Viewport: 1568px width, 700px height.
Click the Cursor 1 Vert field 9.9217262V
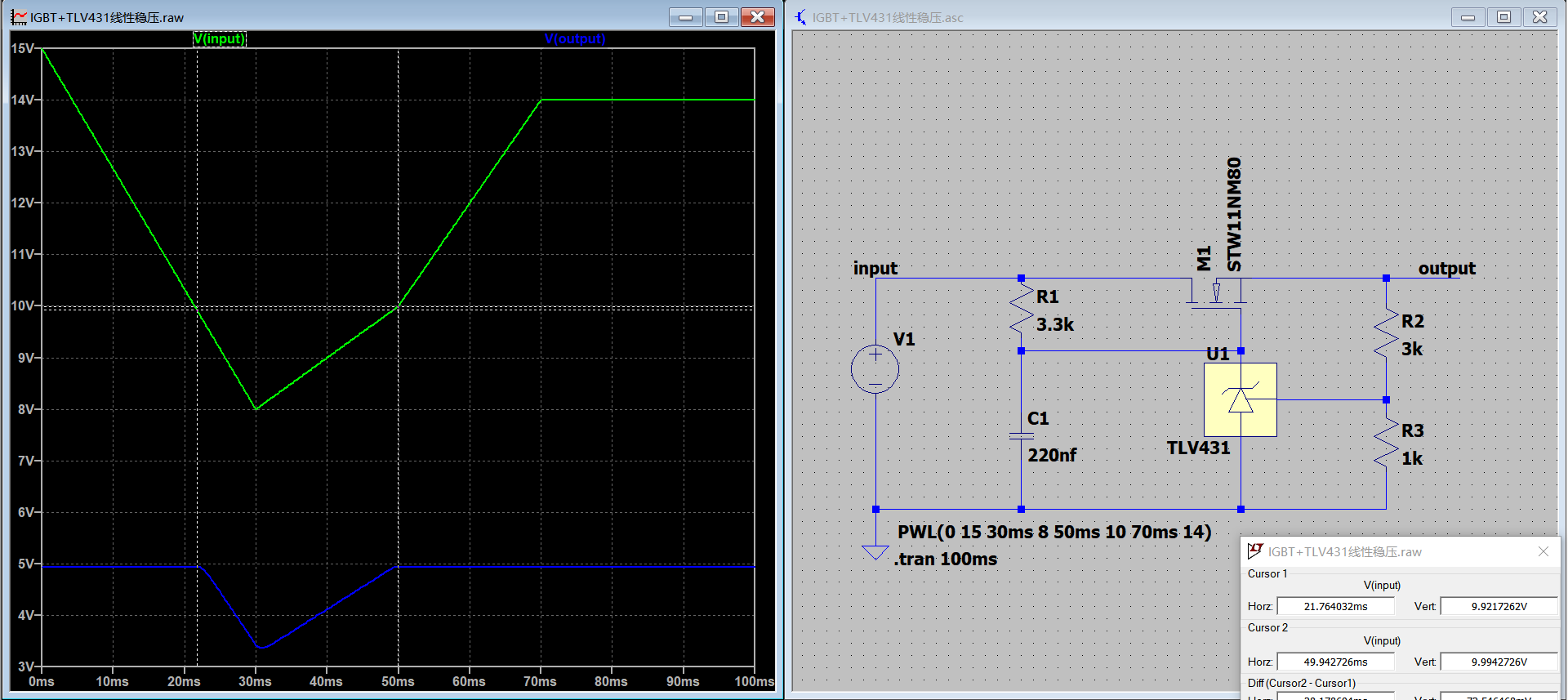[x=1499, y=606]
